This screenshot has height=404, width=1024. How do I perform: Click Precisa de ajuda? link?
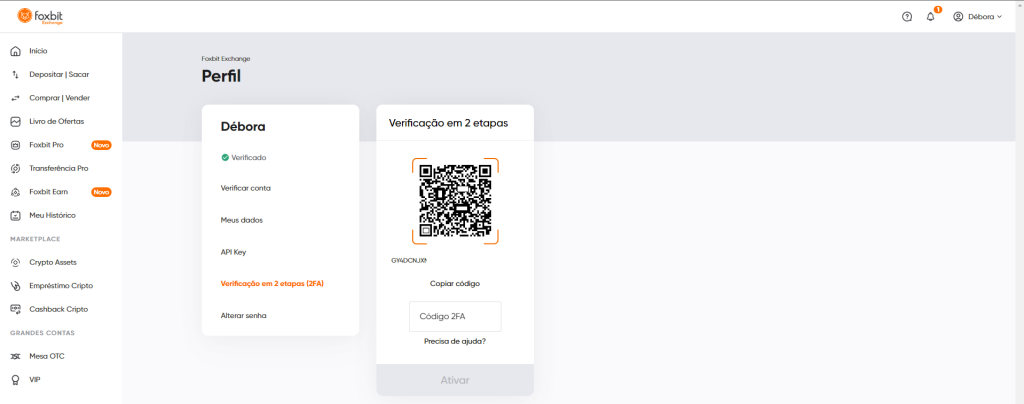coord(455,341)
